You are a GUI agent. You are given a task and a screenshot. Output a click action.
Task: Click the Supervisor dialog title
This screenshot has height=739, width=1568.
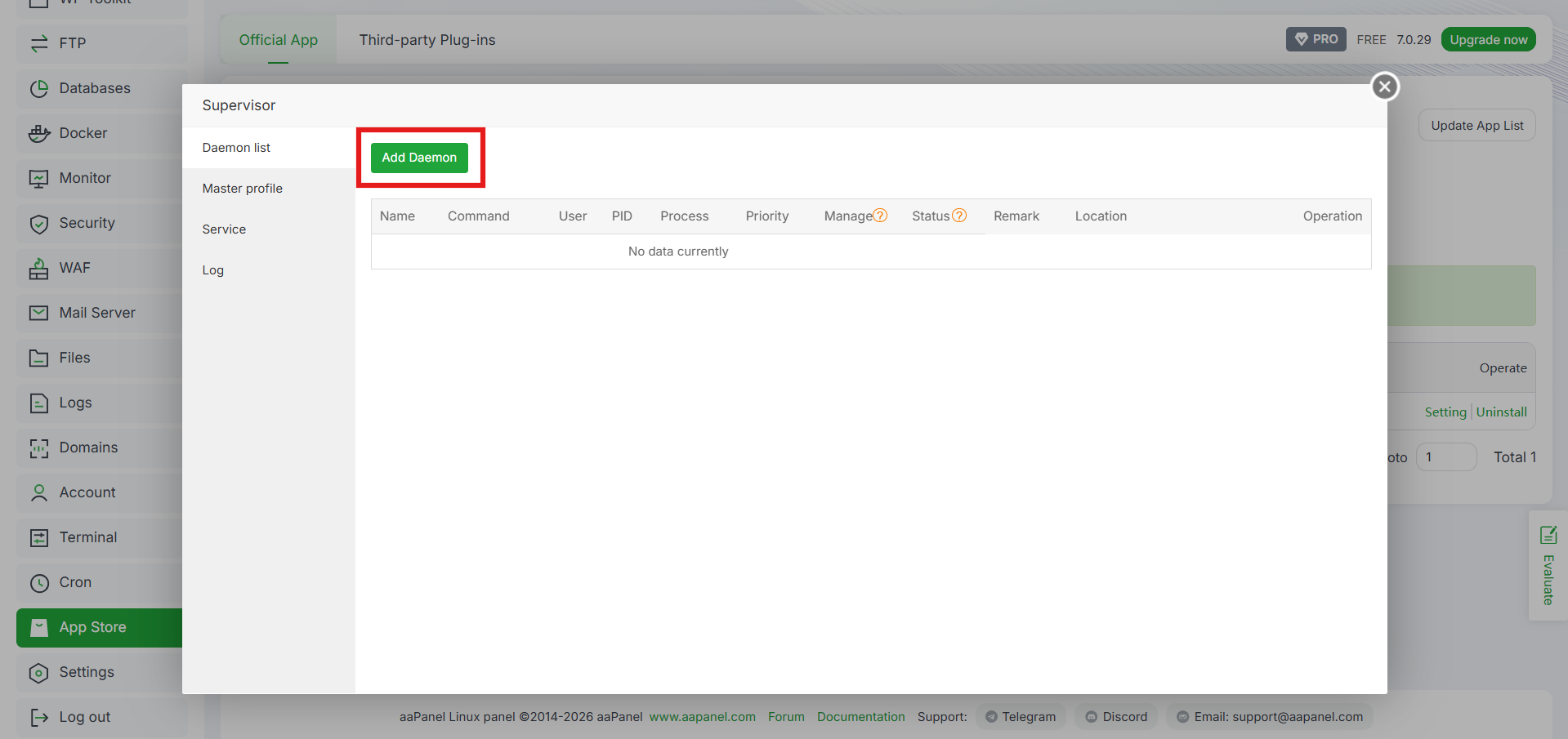tap(239, 105)
